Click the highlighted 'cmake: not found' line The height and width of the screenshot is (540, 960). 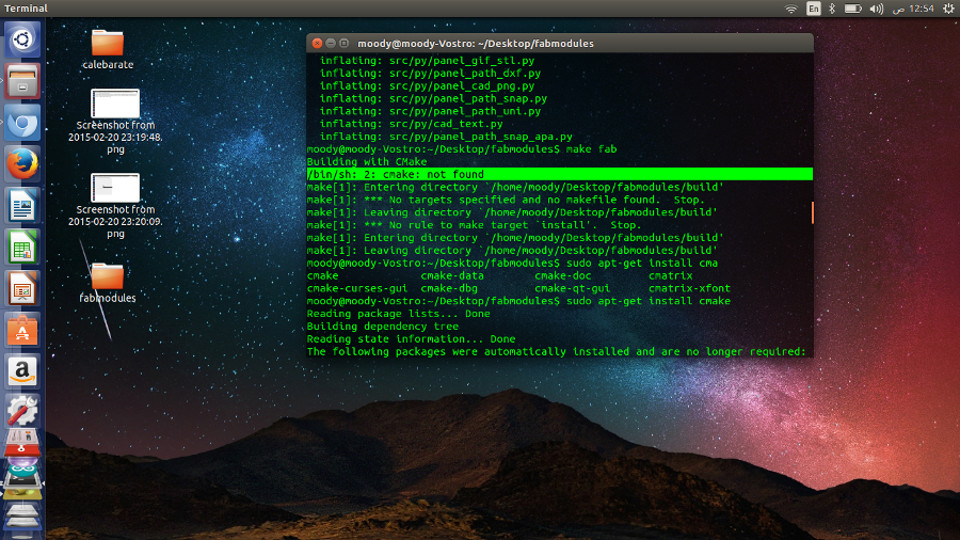[560, 174]
